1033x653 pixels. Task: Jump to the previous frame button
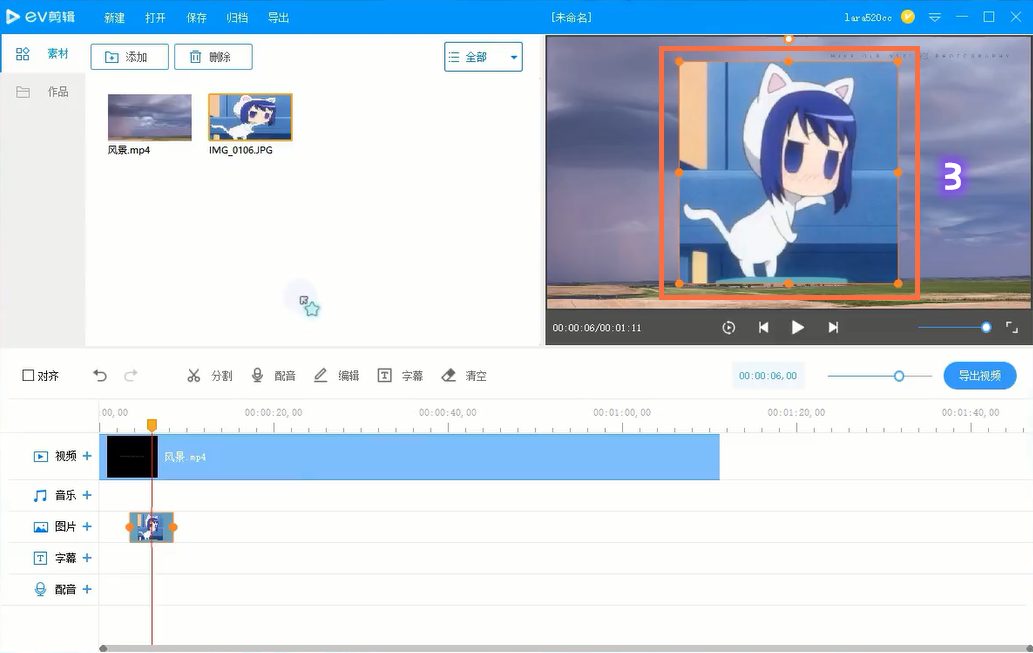[x=763, y=327]
